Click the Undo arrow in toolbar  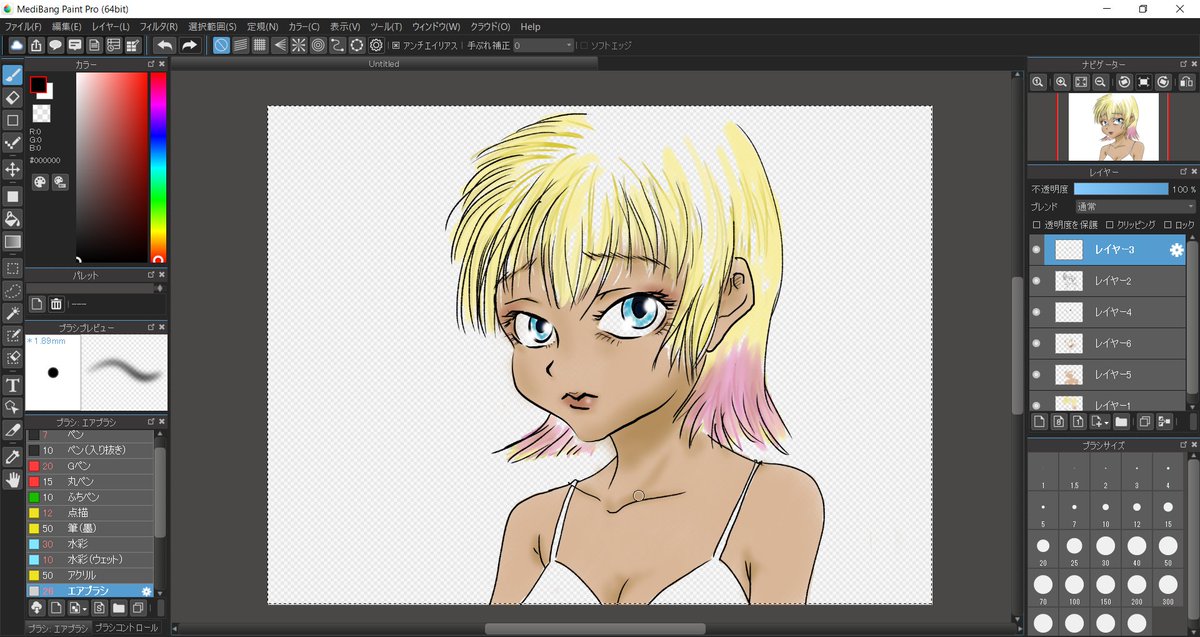tap(165, 45)
